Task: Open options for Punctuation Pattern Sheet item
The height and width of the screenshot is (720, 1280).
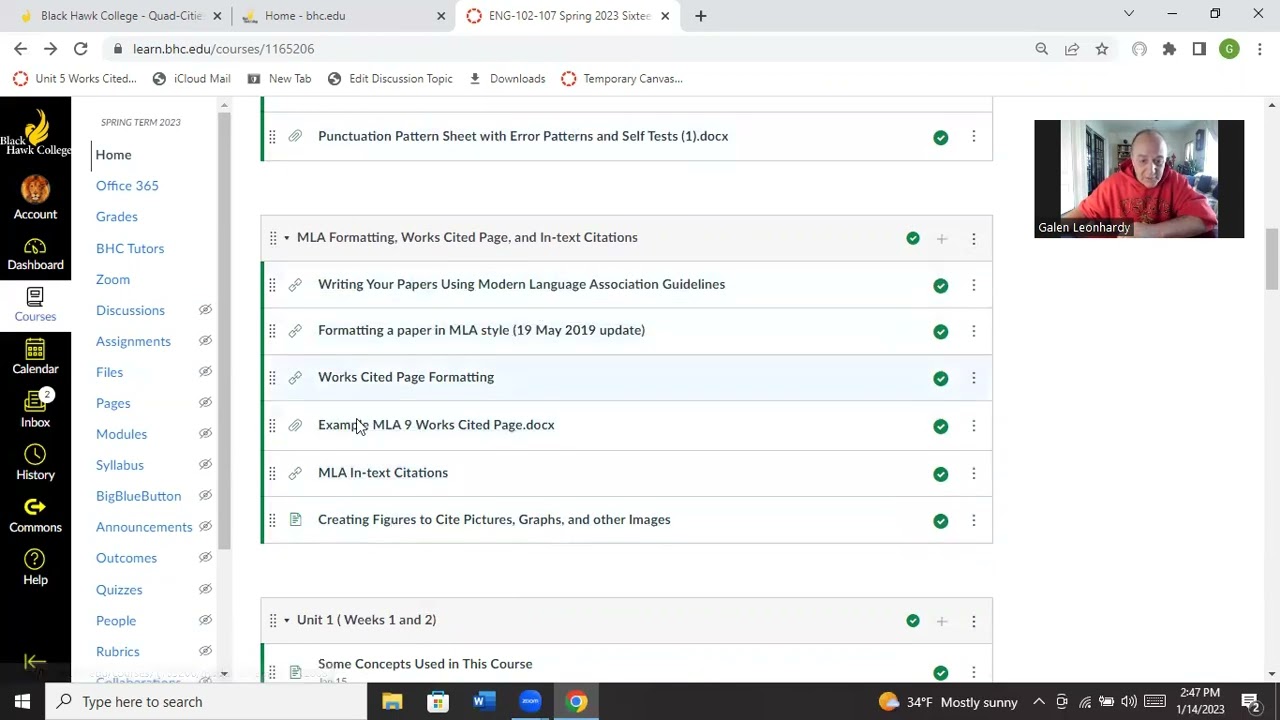Action: click(973, 137)
